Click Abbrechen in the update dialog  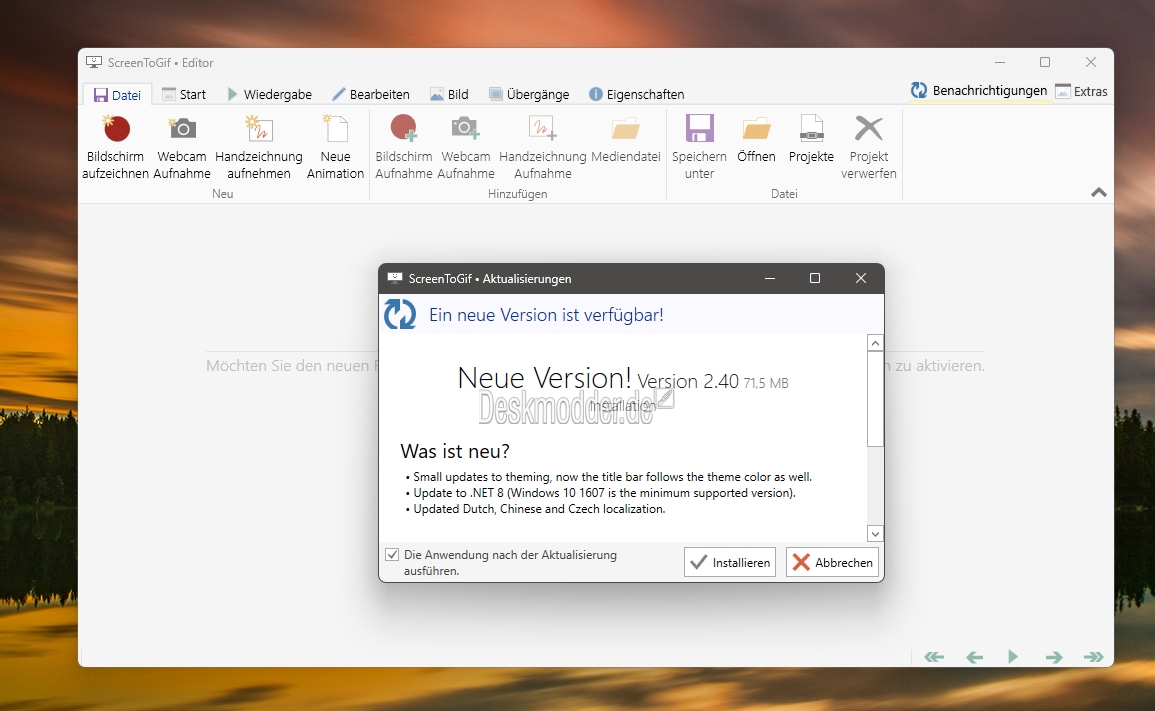[x=832, y=562]
